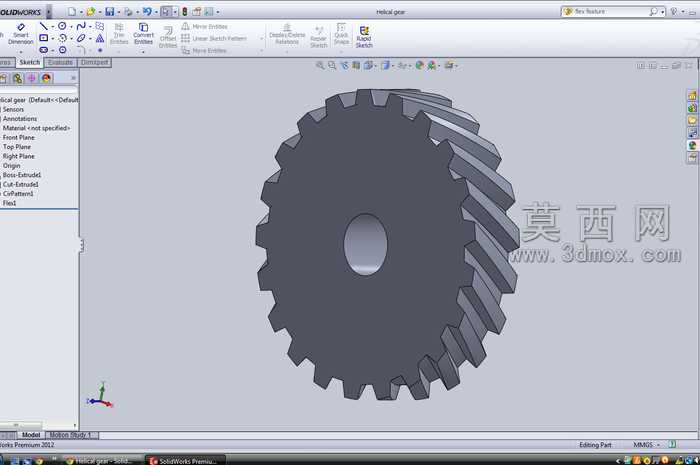Open the File Explorer task pane tab
Screen dimensions: 700x465
(x=692, y=120)
